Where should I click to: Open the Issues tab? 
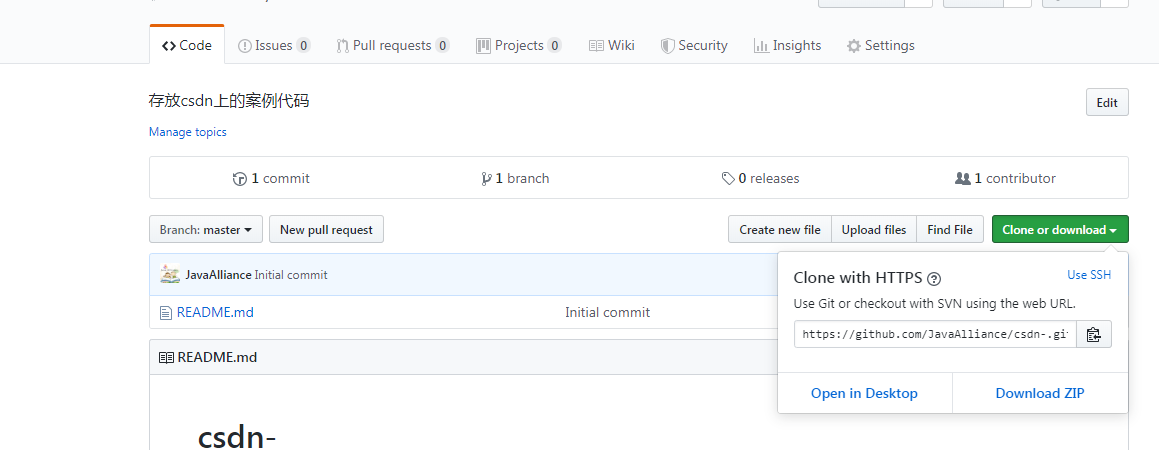pyautogui.click(x=273, y=45)
